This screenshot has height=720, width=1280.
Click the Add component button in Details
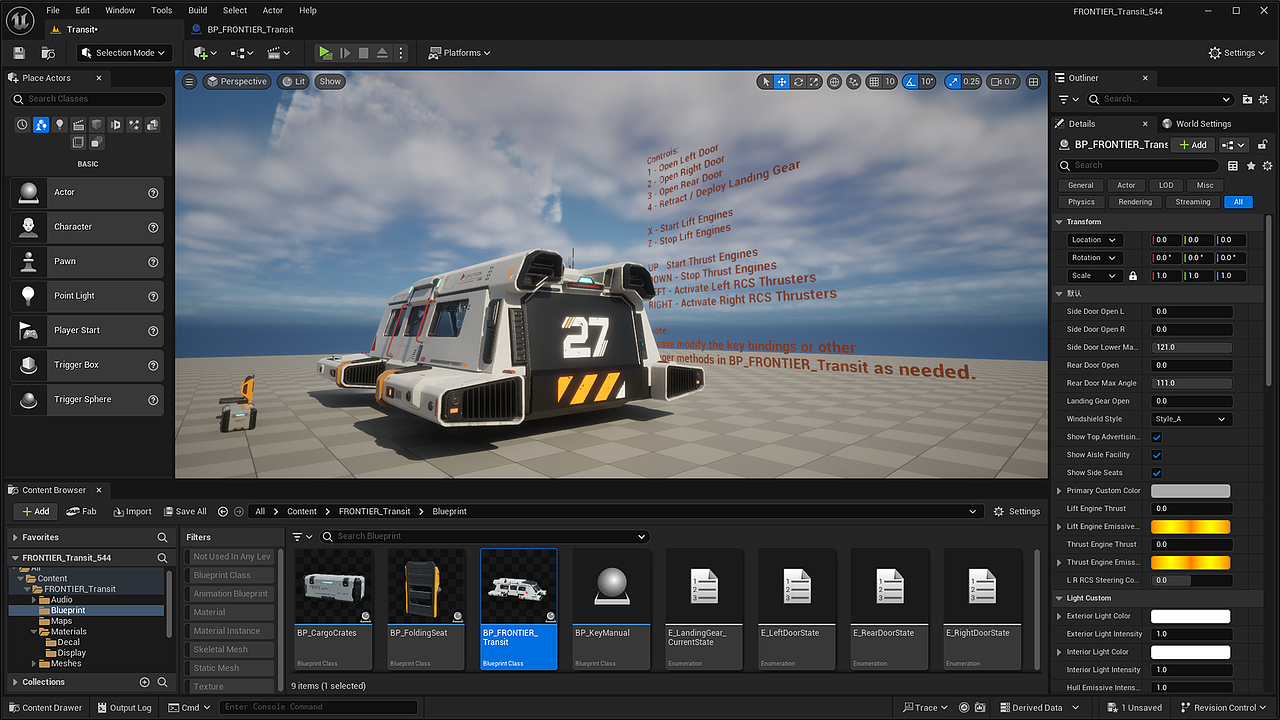pyautogui.click(x=1193, y=145)
